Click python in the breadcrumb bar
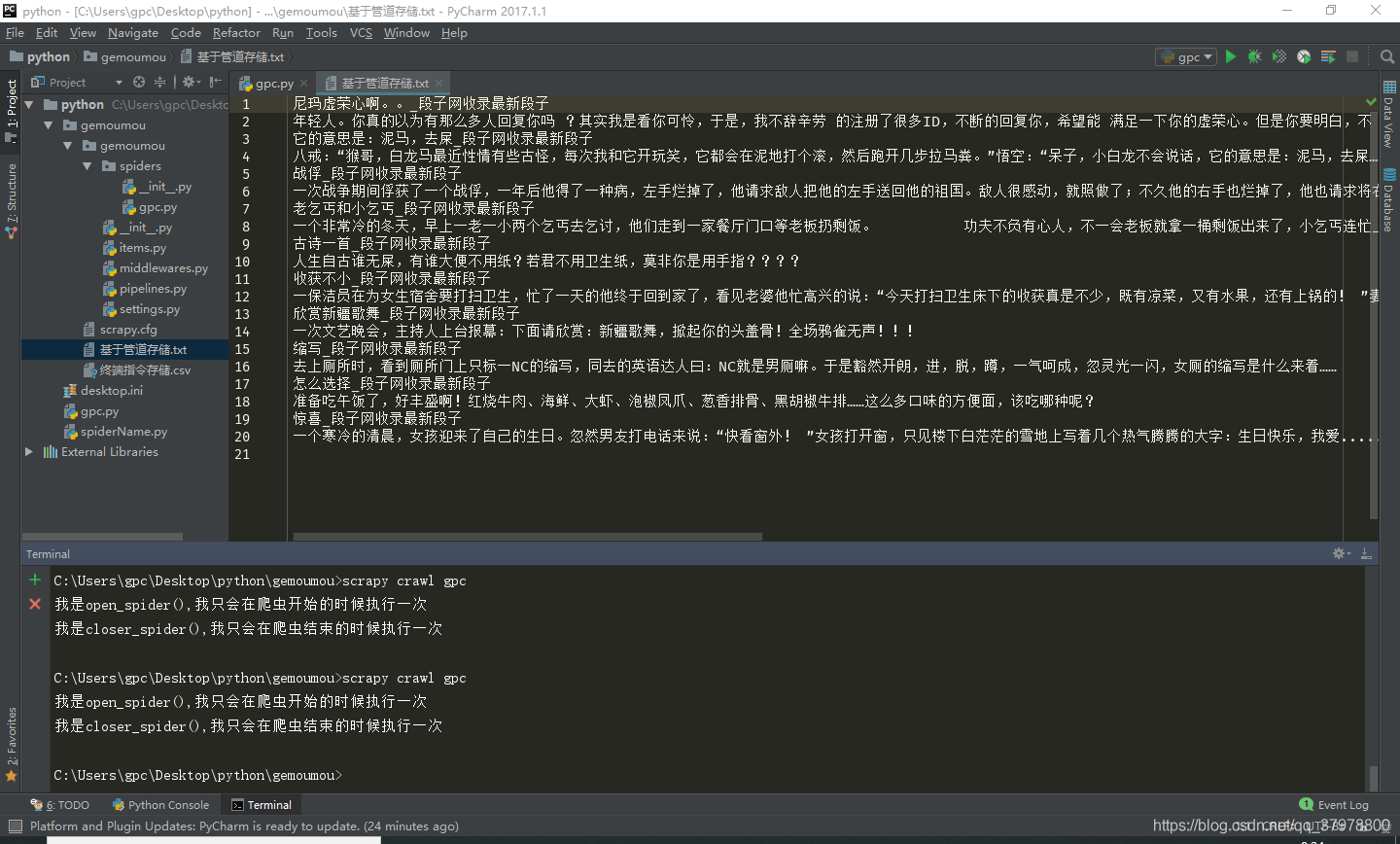Screen dimensions: 1400x844 pyautogui.click(x=40, y=56)
